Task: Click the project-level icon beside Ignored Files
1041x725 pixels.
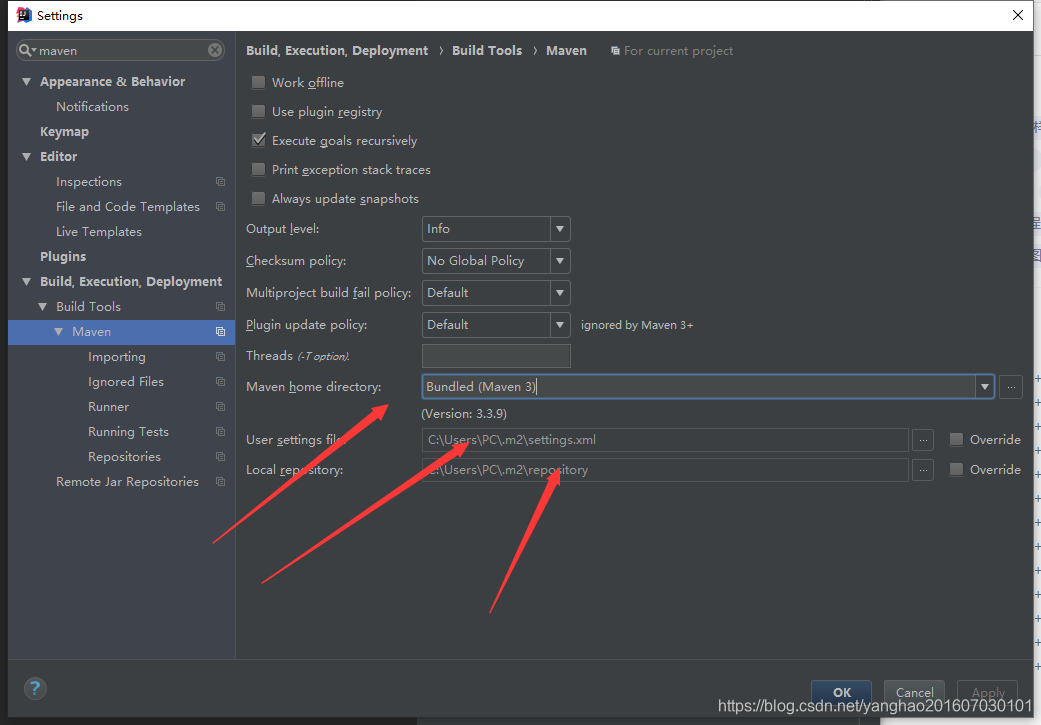Action: (x=220, y=382)
